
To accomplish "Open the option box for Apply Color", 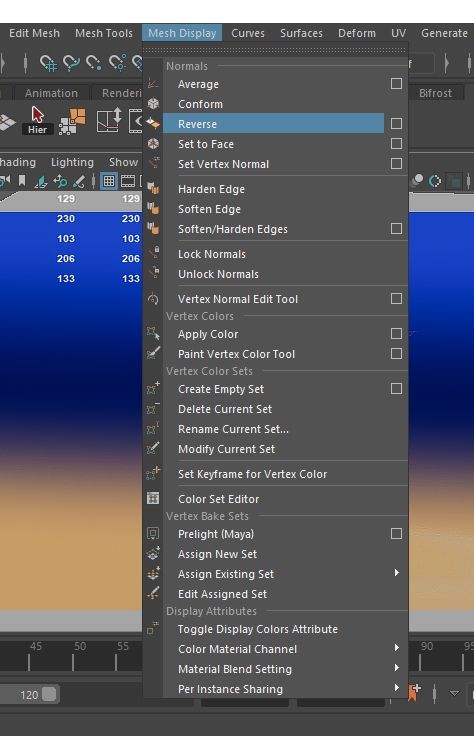I will [x=396, y=334].
